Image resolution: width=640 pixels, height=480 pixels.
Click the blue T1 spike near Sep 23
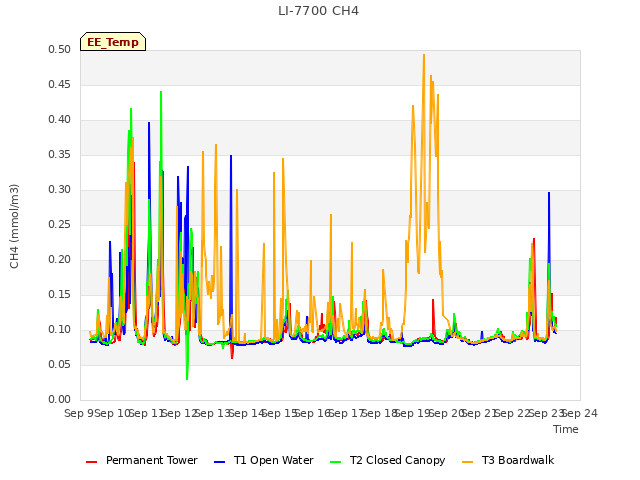point(549,193)
